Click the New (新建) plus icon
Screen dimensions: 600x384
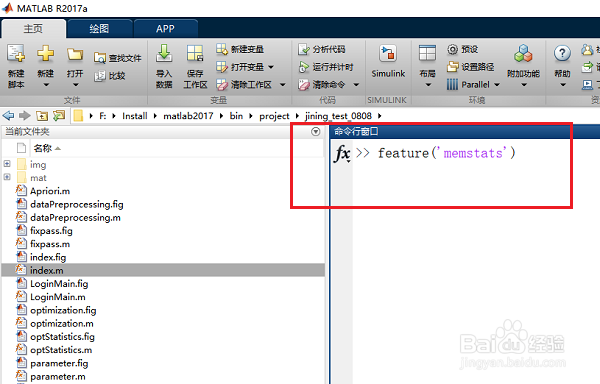pos(45,54)
